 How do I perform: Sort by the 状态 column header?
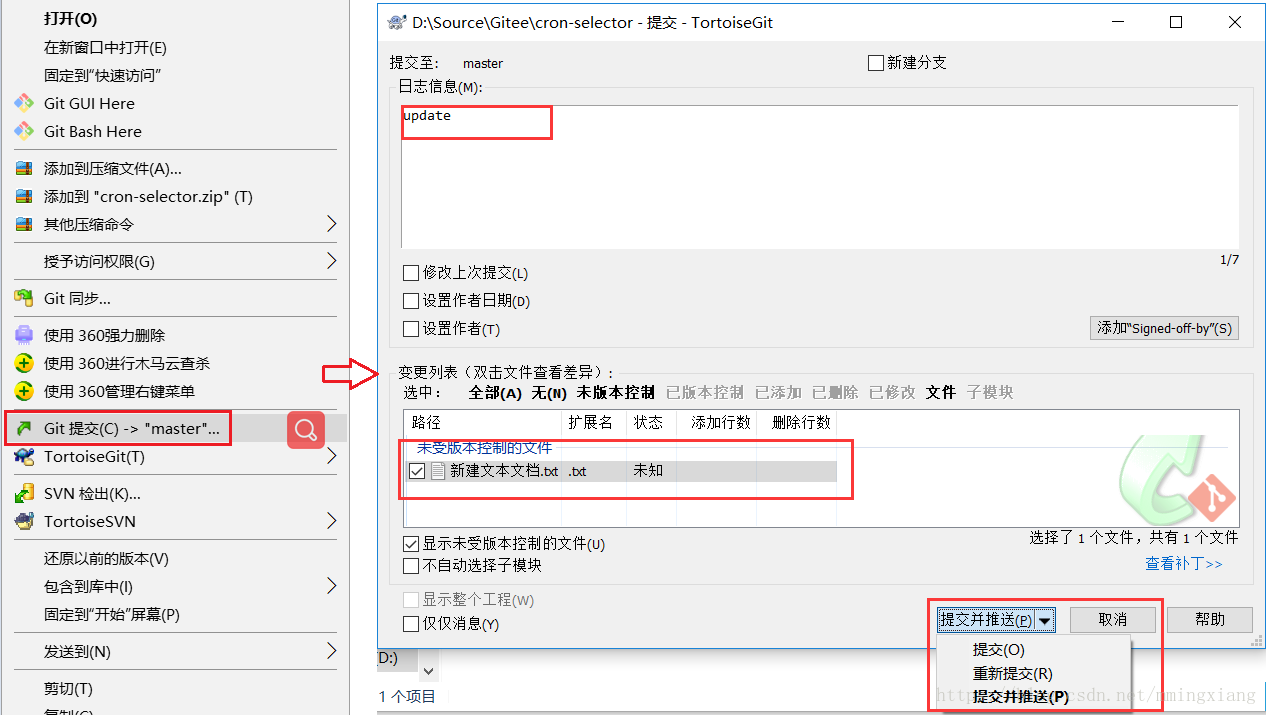[651, 423]
